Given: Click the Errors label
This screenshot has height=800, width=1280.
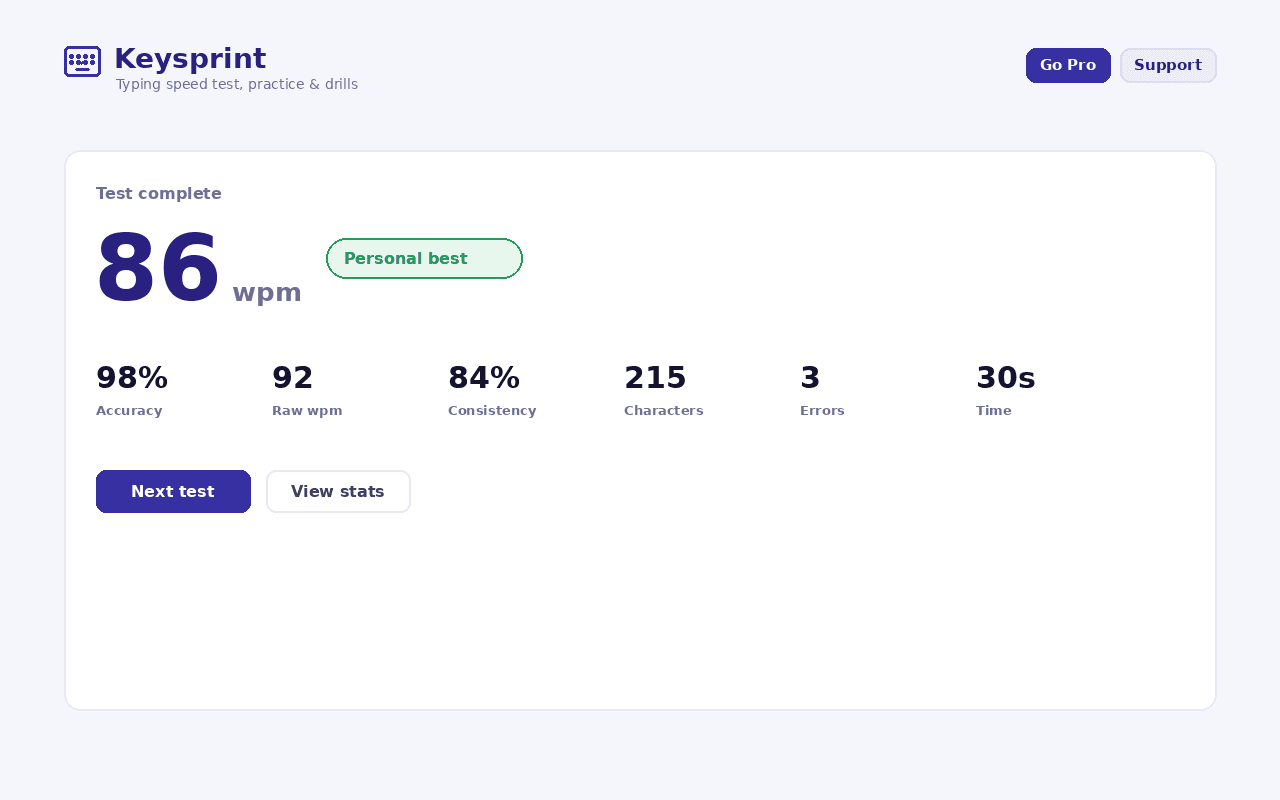Looking at the screenshot, I should click(x=822, y=410).
